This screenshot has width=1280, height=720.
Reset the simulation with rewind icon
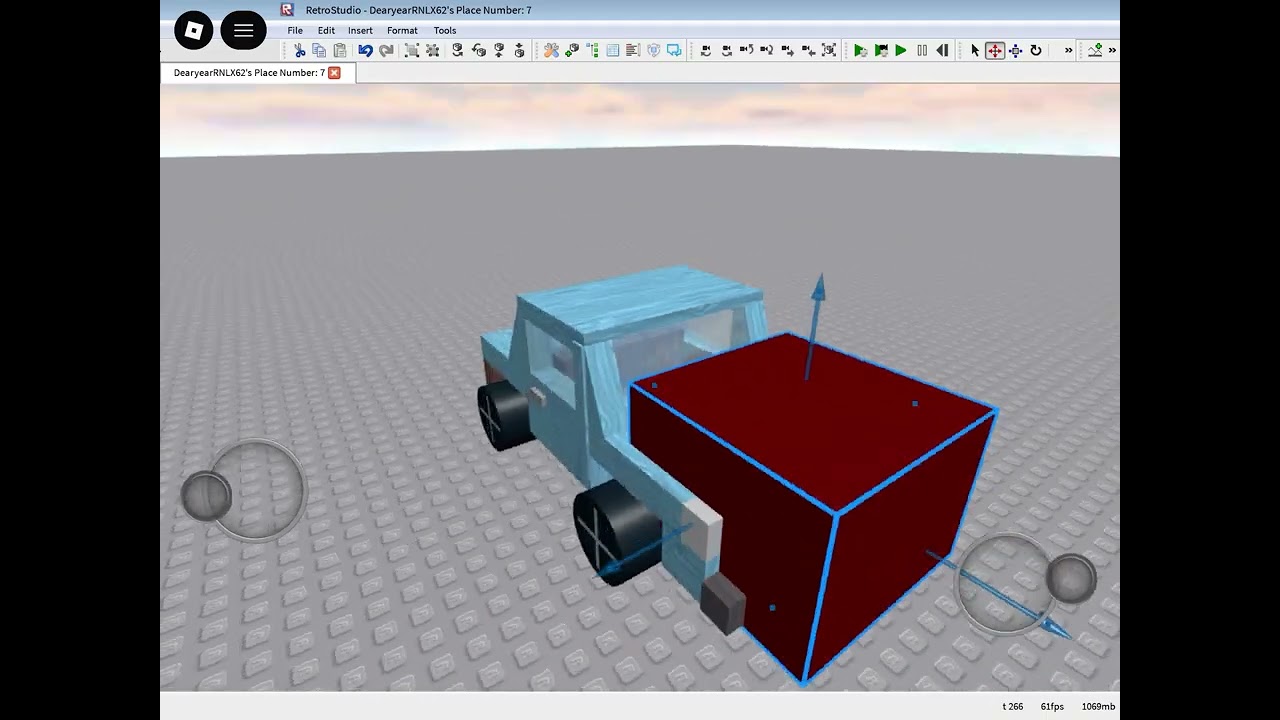point(942,50)
